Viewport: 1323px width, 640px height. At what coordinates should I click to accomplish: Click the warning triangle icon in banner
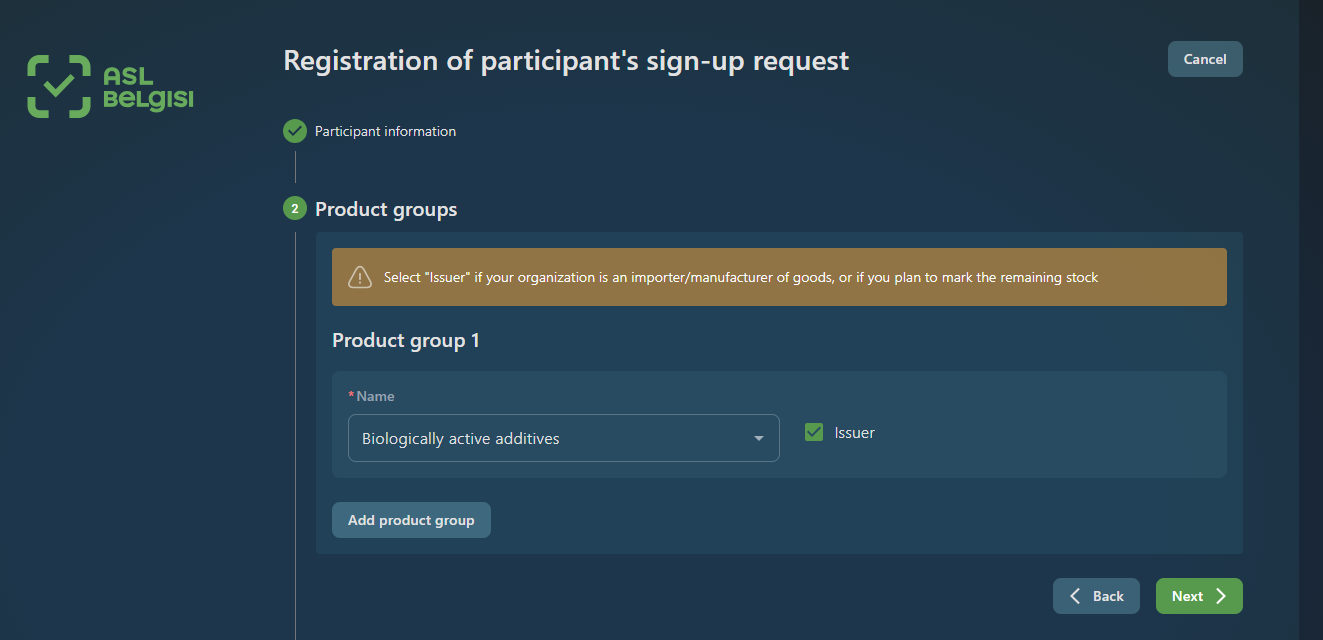pyautogui.click(x=360, y=277)
